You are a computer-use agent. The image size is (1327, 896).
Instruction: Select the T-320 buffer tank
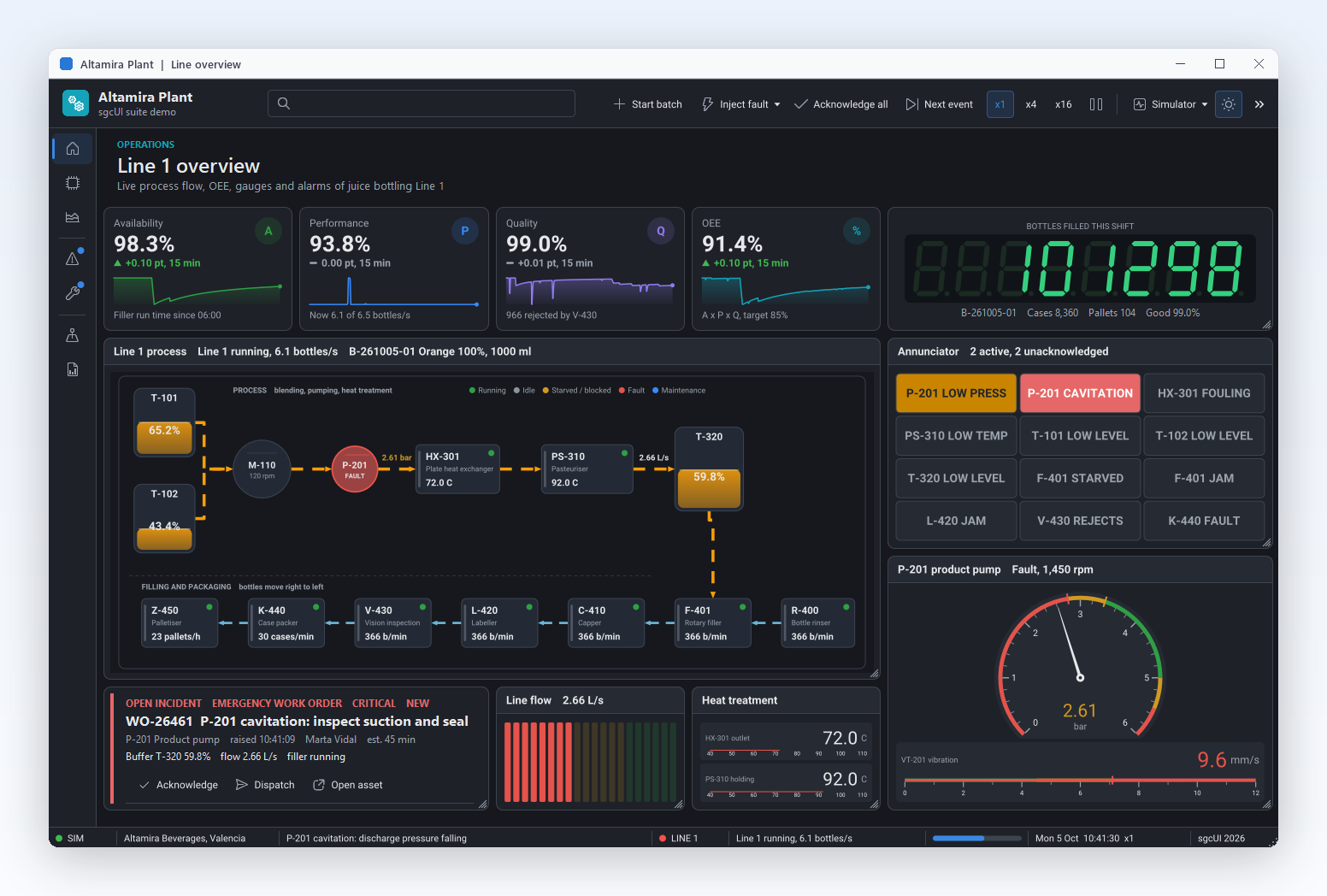(x=709, y=469)
